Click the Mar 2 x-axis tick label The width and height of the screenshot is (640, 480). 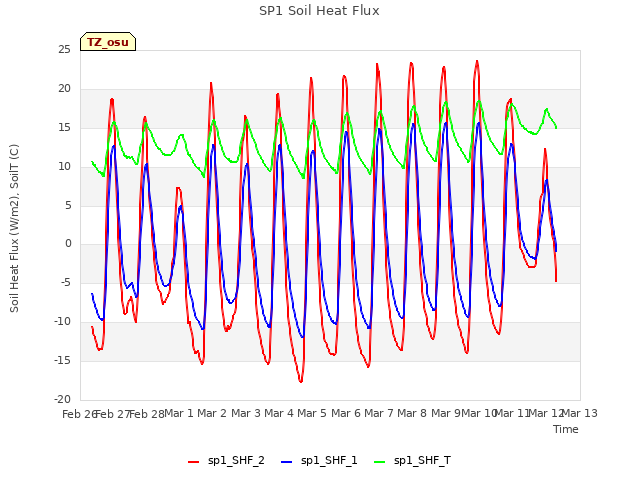[x=212, y=413]
